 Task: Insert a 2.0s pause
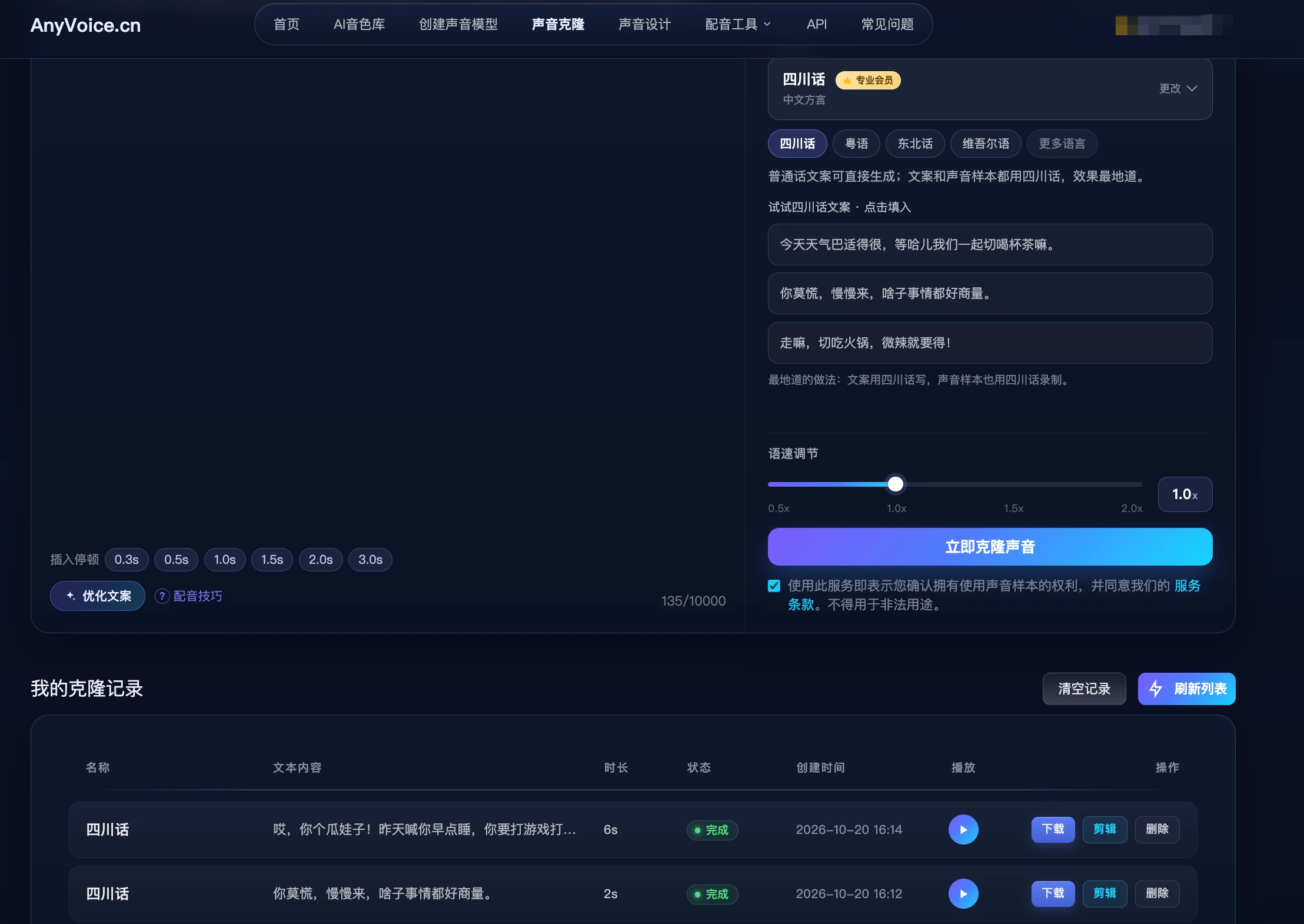click(321, 560)
